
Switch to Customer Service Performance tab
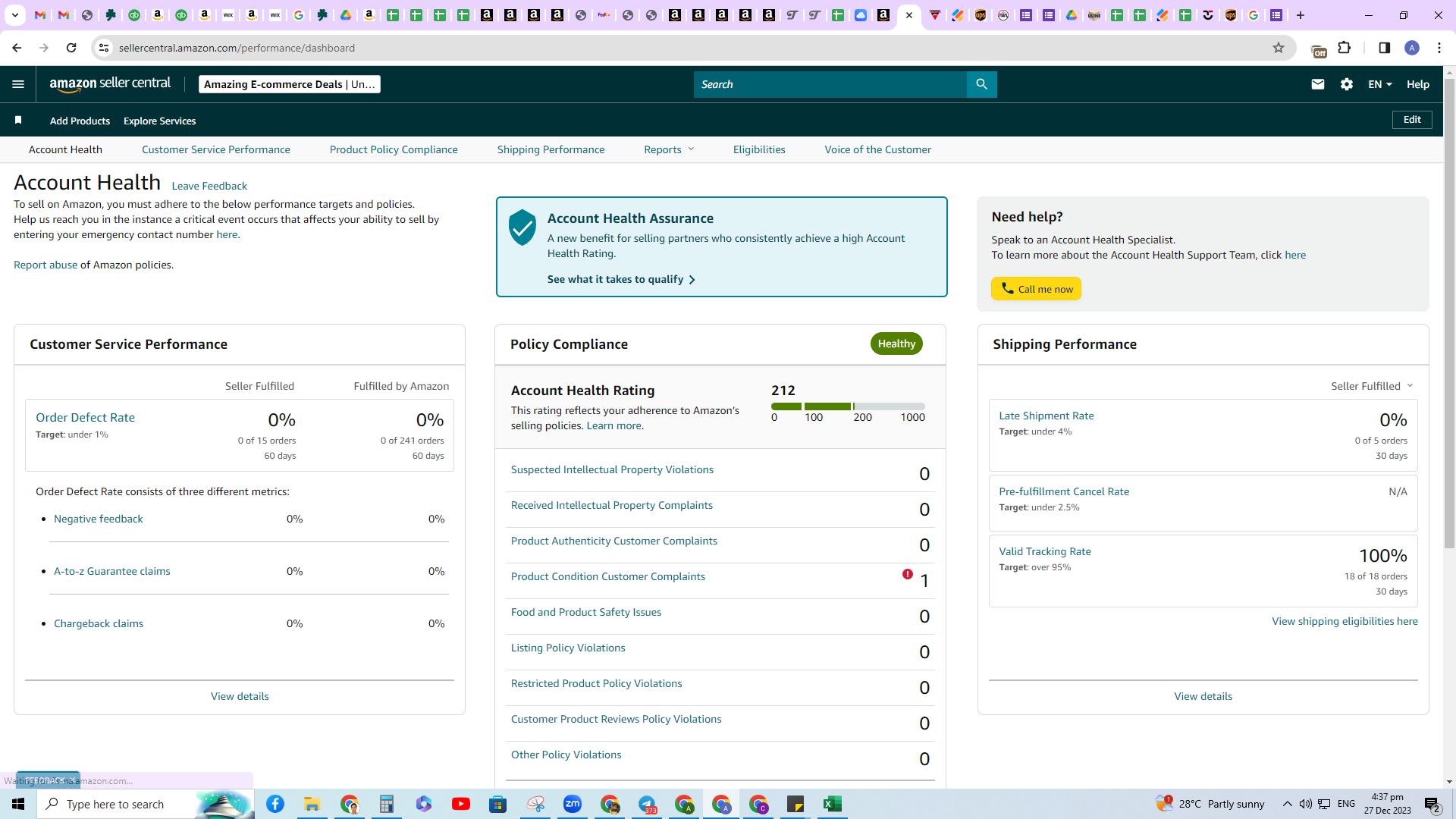215,149
